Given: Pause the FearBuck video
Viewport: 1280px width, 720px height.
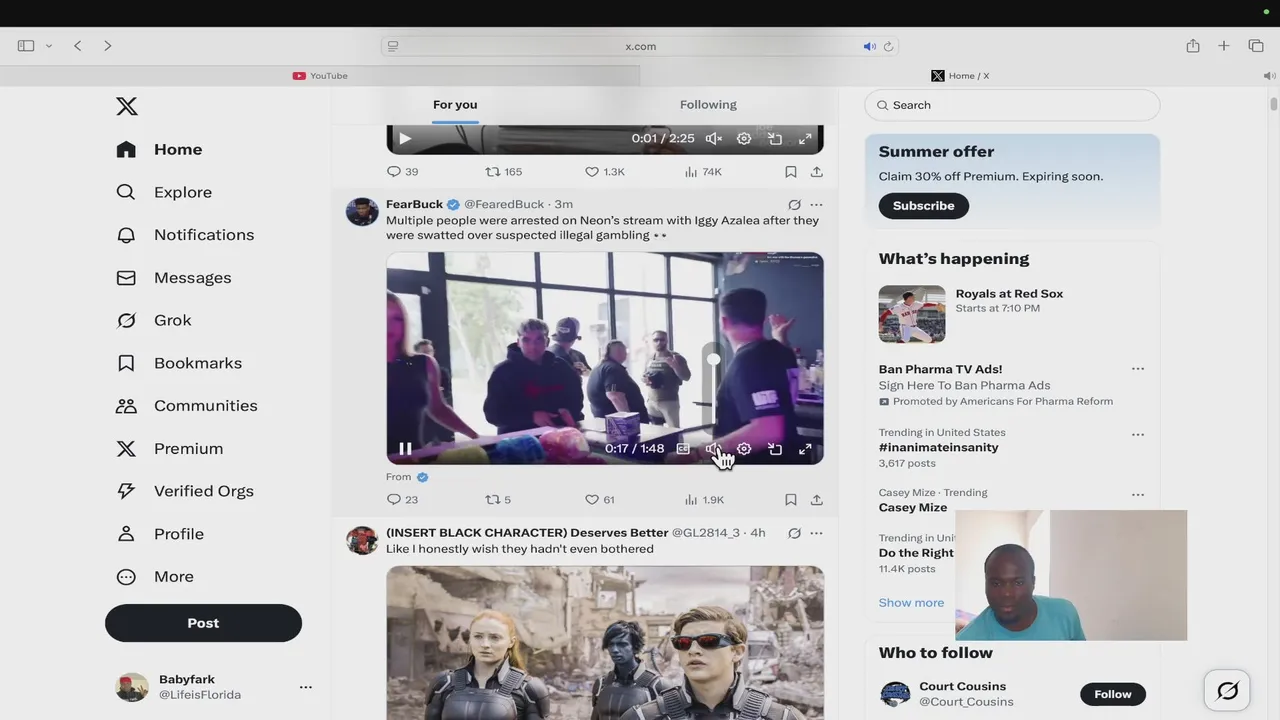Looking at the screenshot, I should [x=405, y=449].
